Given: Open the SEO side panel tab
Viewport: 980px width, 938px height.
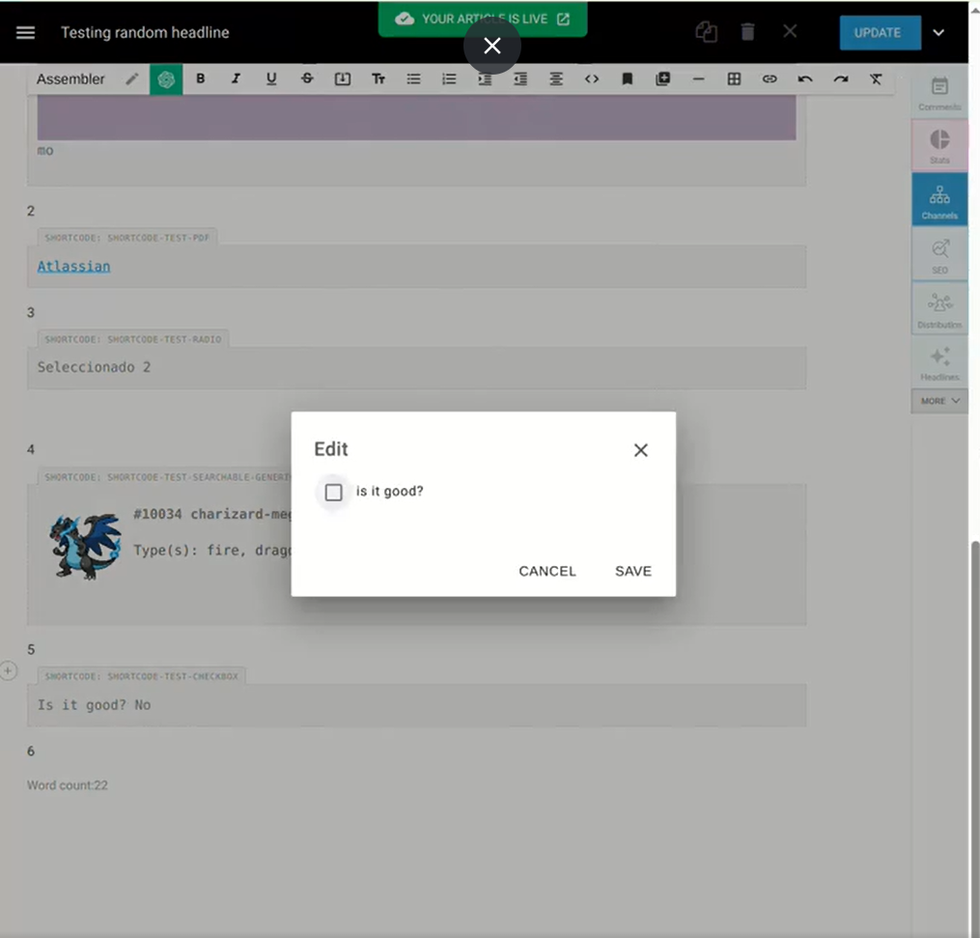Looking at the screenshot, I should (939, 254).
